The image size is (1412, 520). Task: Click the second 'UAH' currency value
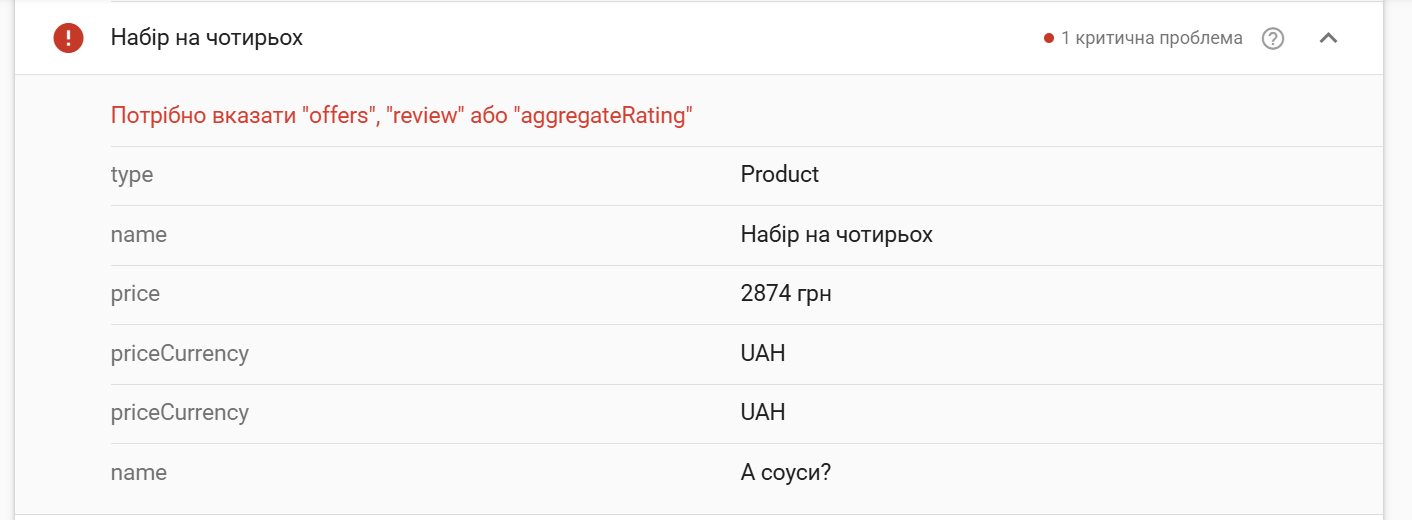763,412
